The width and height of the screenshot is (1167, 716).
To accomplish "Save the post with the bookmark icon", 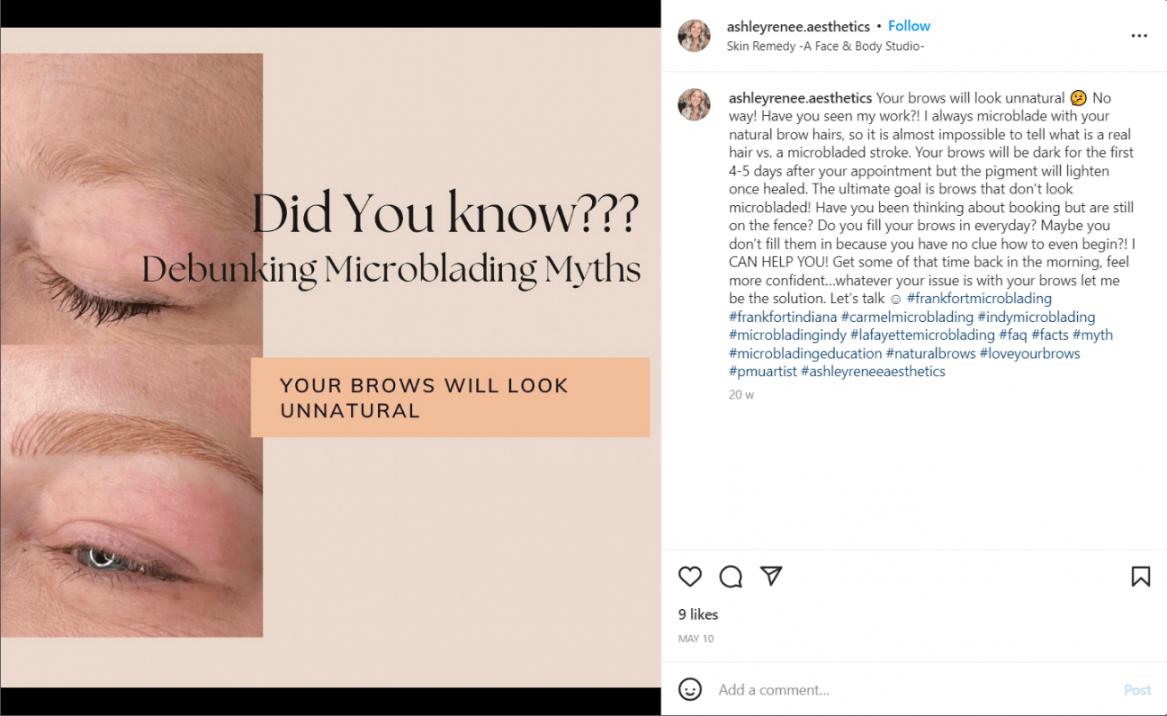I will 1140,576.
